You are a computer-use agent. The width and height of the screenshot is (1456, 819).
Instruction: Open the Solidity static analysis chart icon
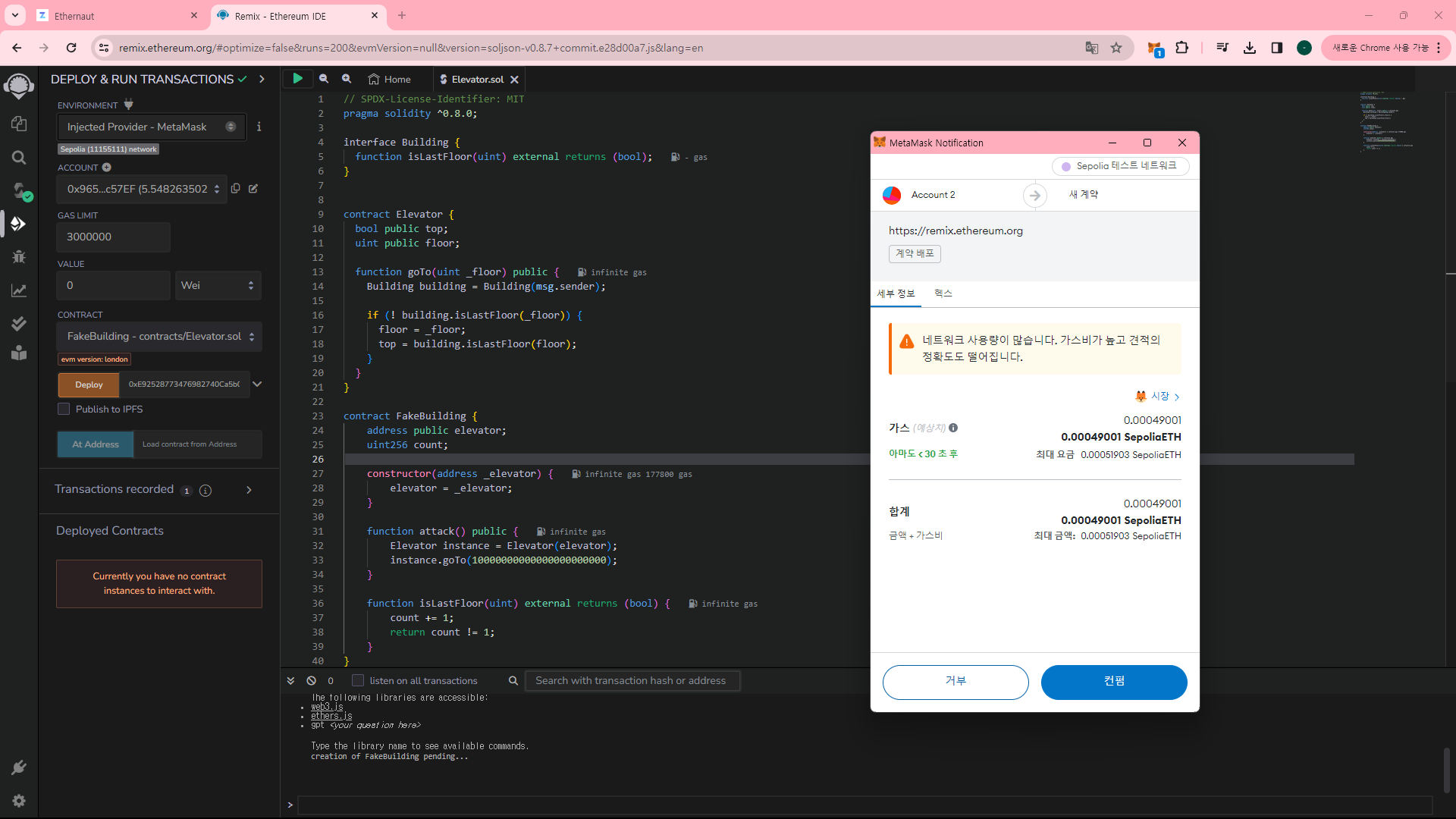(19, 290)
